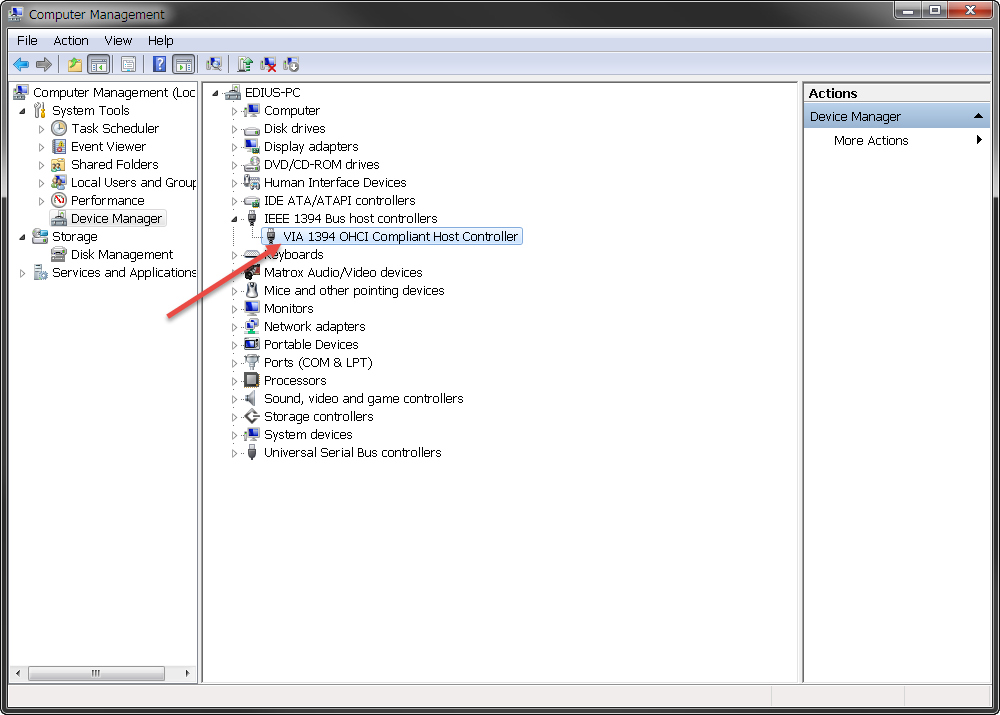The width and height of the screenshot is (1000, 715).
Task: Click More Actions in Actions pane
Action: [x=871, y=140]
